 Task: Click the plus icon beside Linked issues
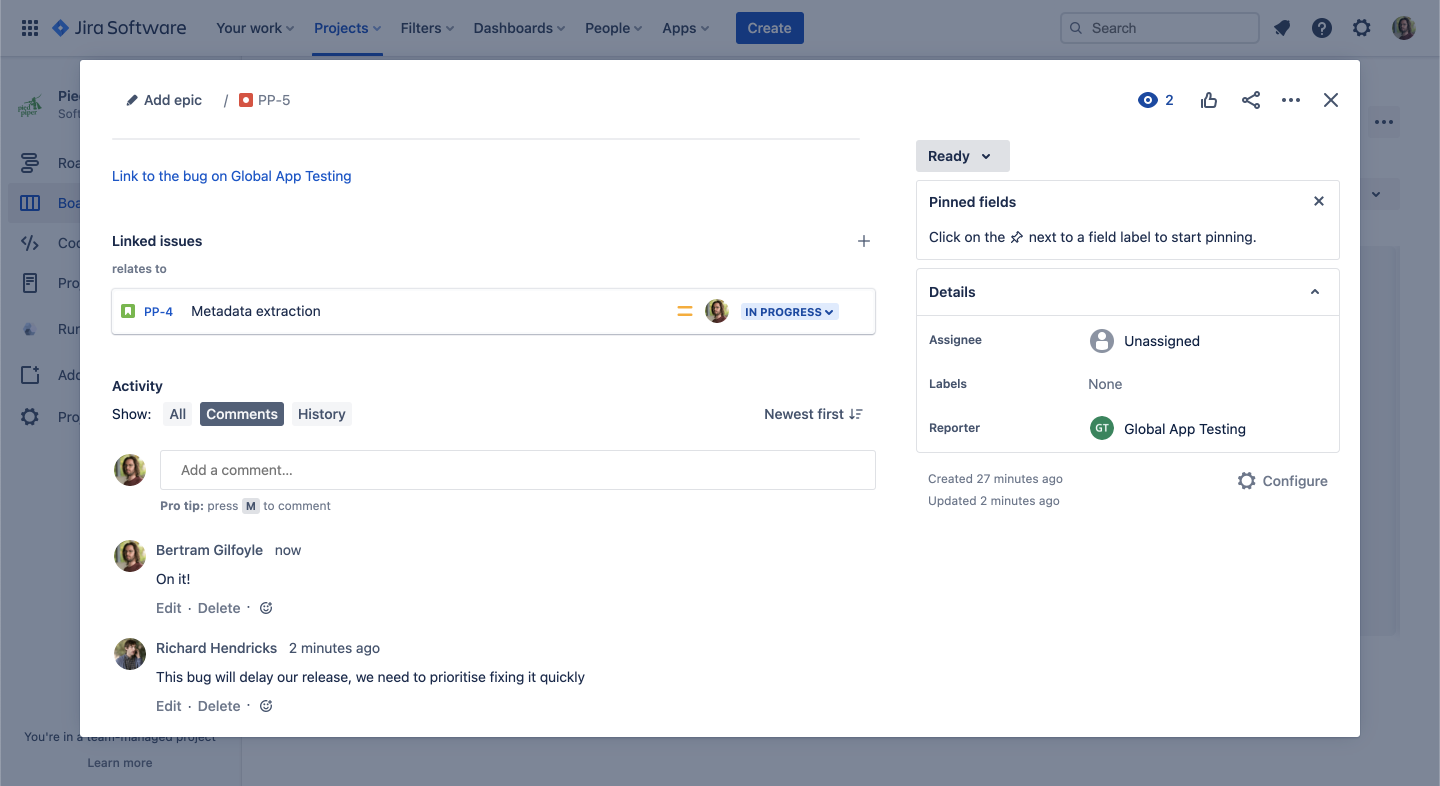[864, 241]
